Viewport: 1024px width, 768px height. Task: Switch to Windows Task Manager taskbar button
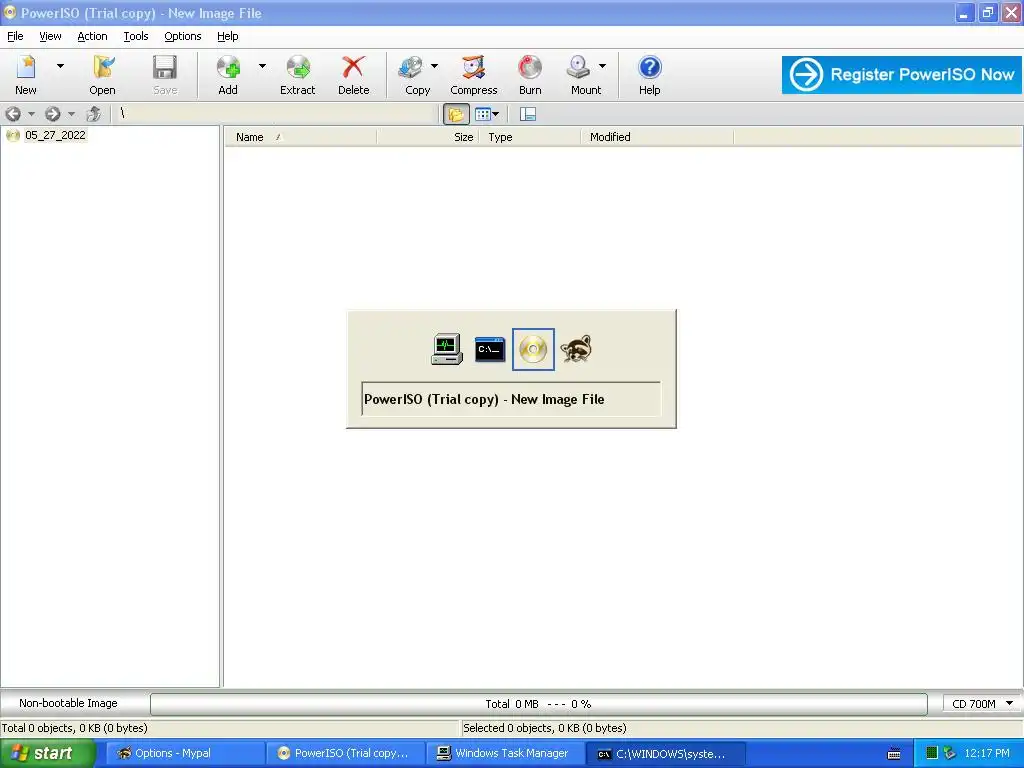point(505,753)
